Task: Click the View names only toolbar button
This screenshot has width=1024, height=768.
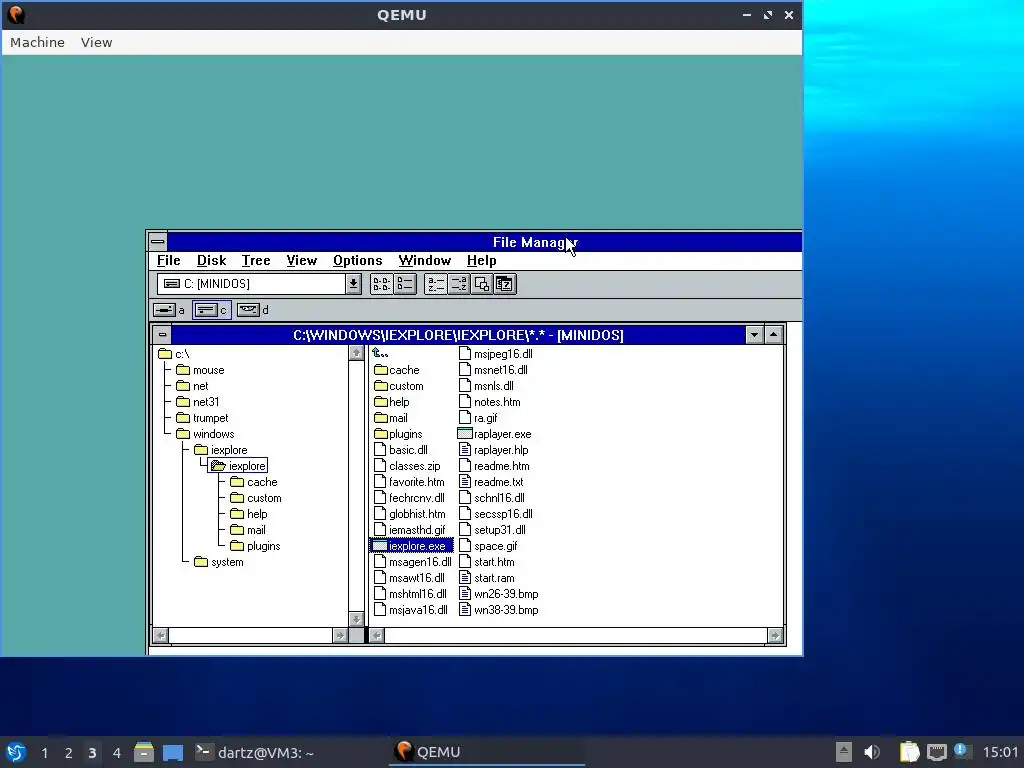Action: click(x=381, y=284)
